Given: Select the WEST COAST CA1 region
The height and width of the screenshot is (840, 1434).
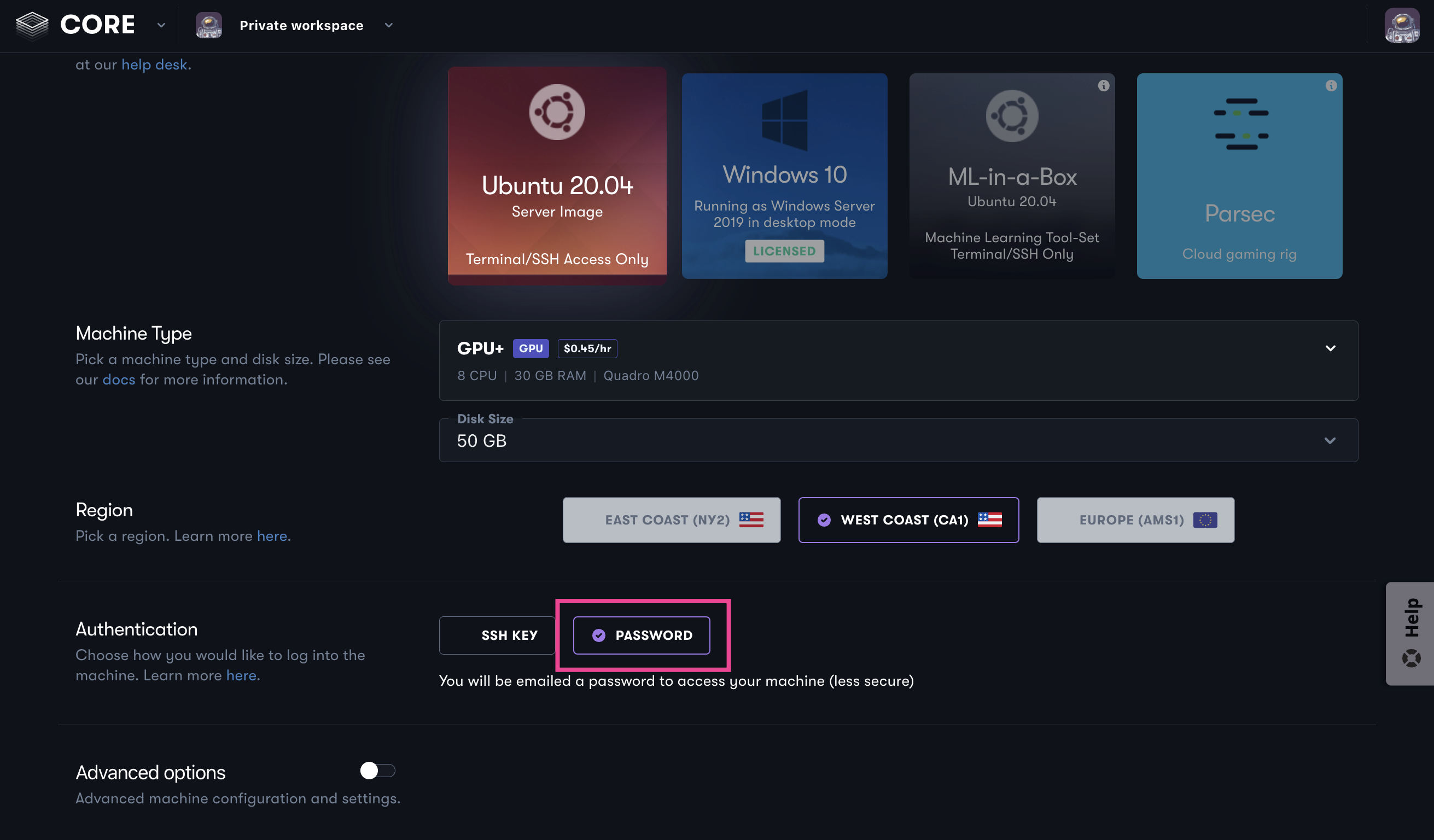Looking at the screenshot, I should click(908, 520).
